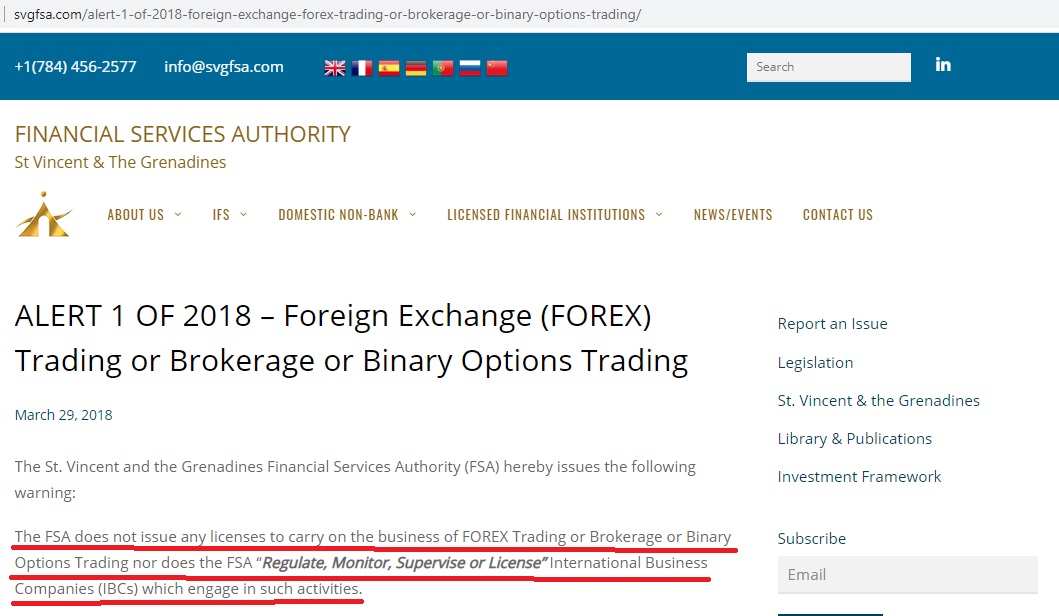This screenshot has width=1059, height=616.
Task: Click the Search input field
Action: [x=829, y=67]
